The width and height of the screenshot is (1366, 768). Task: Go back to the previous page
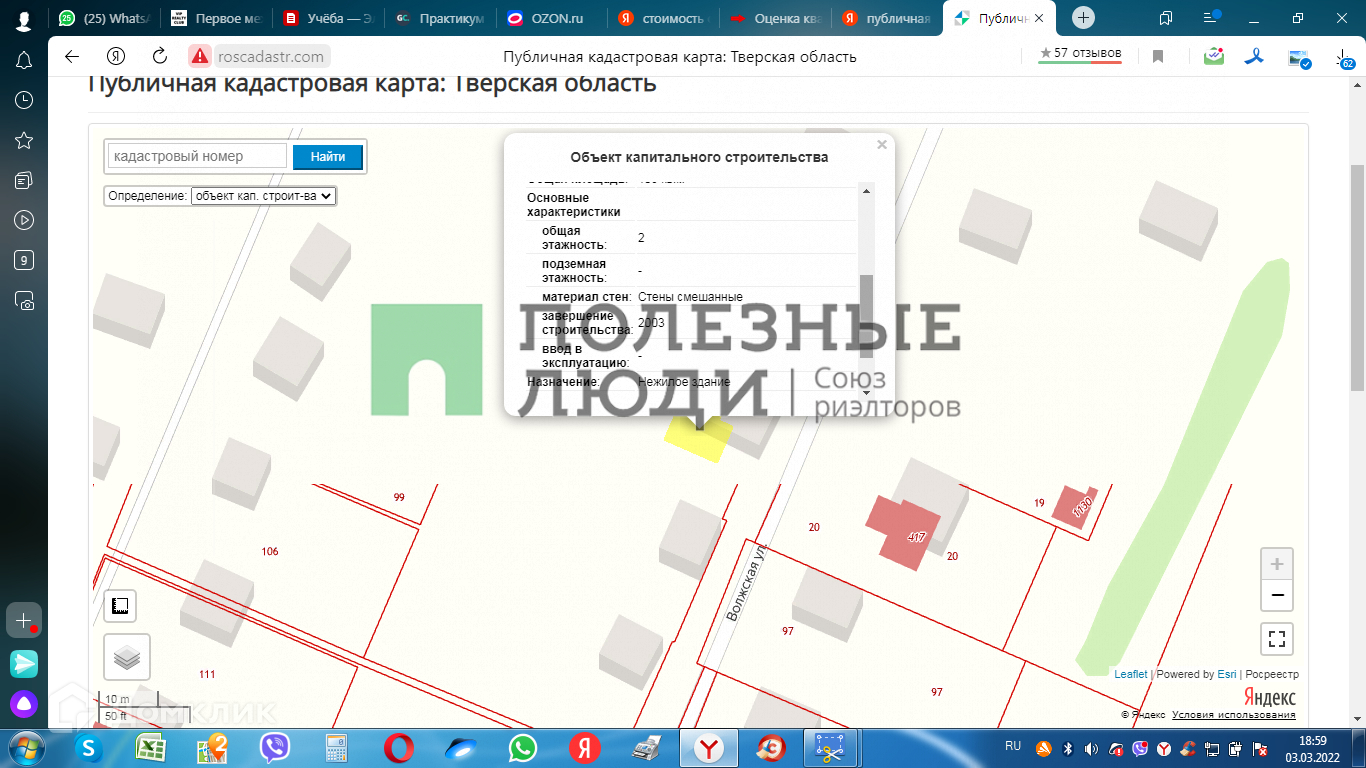(72, 56)
